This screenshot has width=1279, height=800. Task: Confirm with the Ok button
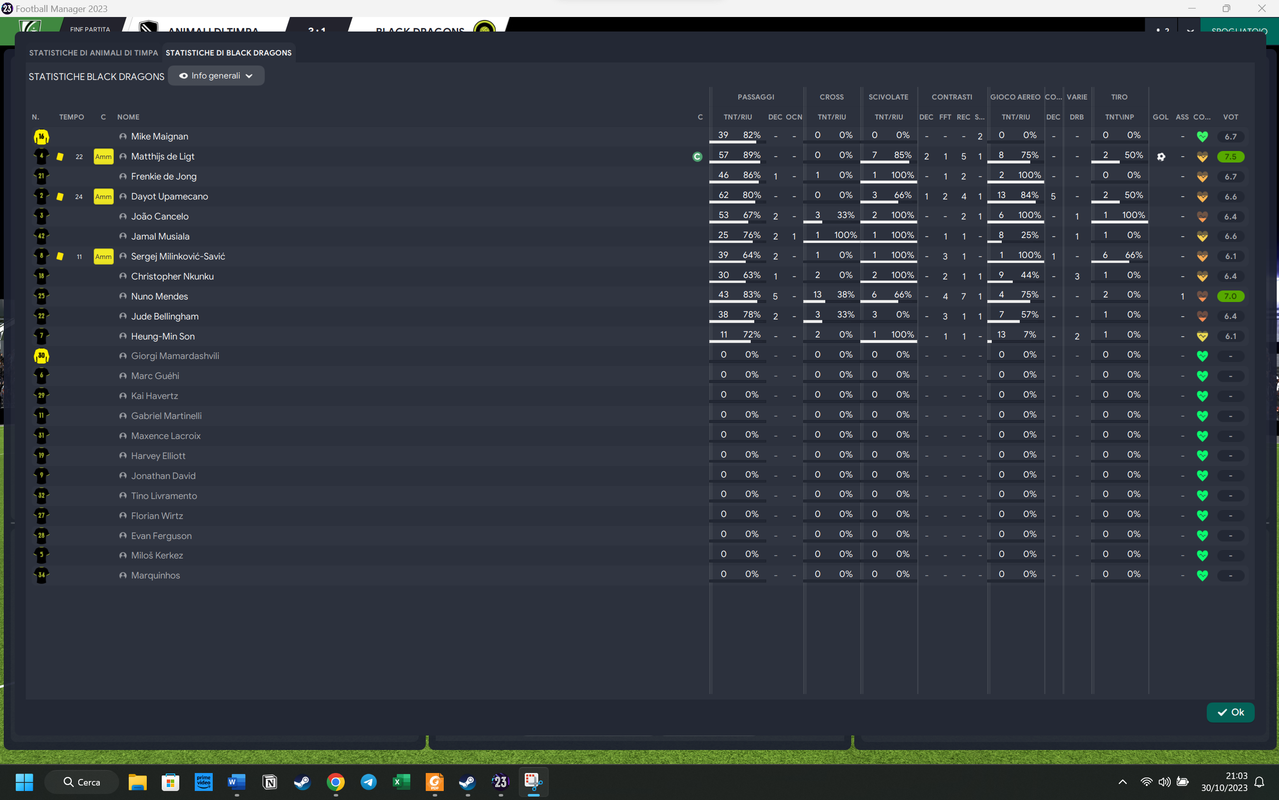coord(1230,712)
